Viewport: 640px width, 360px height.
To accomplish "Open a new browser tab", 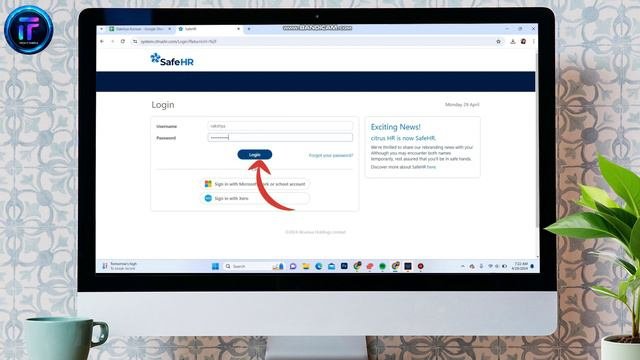I will pos(249,29).
